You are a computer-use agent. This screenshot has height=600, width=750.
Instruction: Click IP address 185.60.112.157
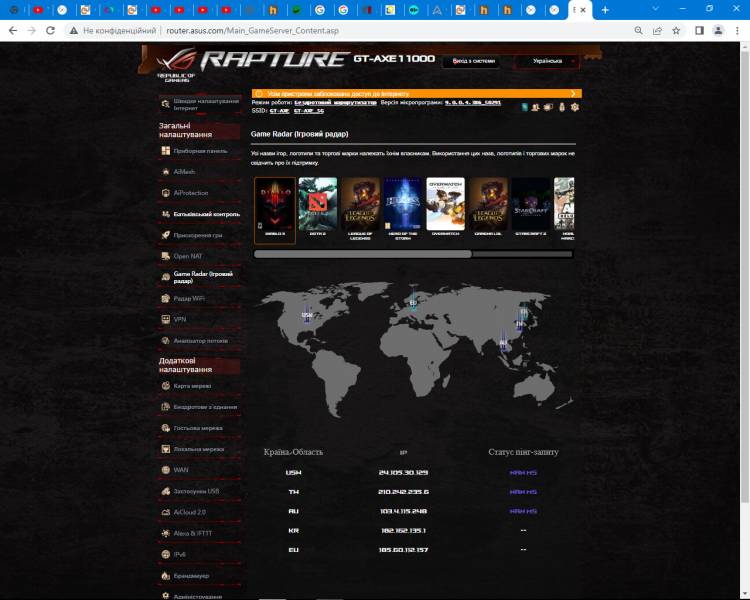coord(403,550)
